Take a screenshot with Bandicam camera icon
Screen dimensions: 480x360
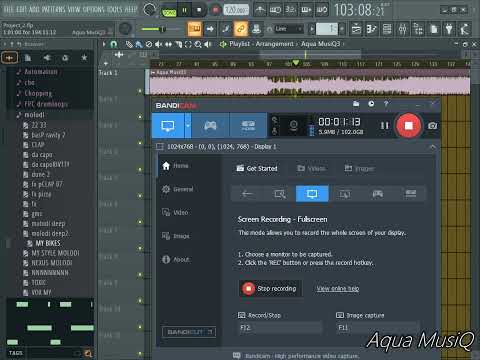coord(432,126)
